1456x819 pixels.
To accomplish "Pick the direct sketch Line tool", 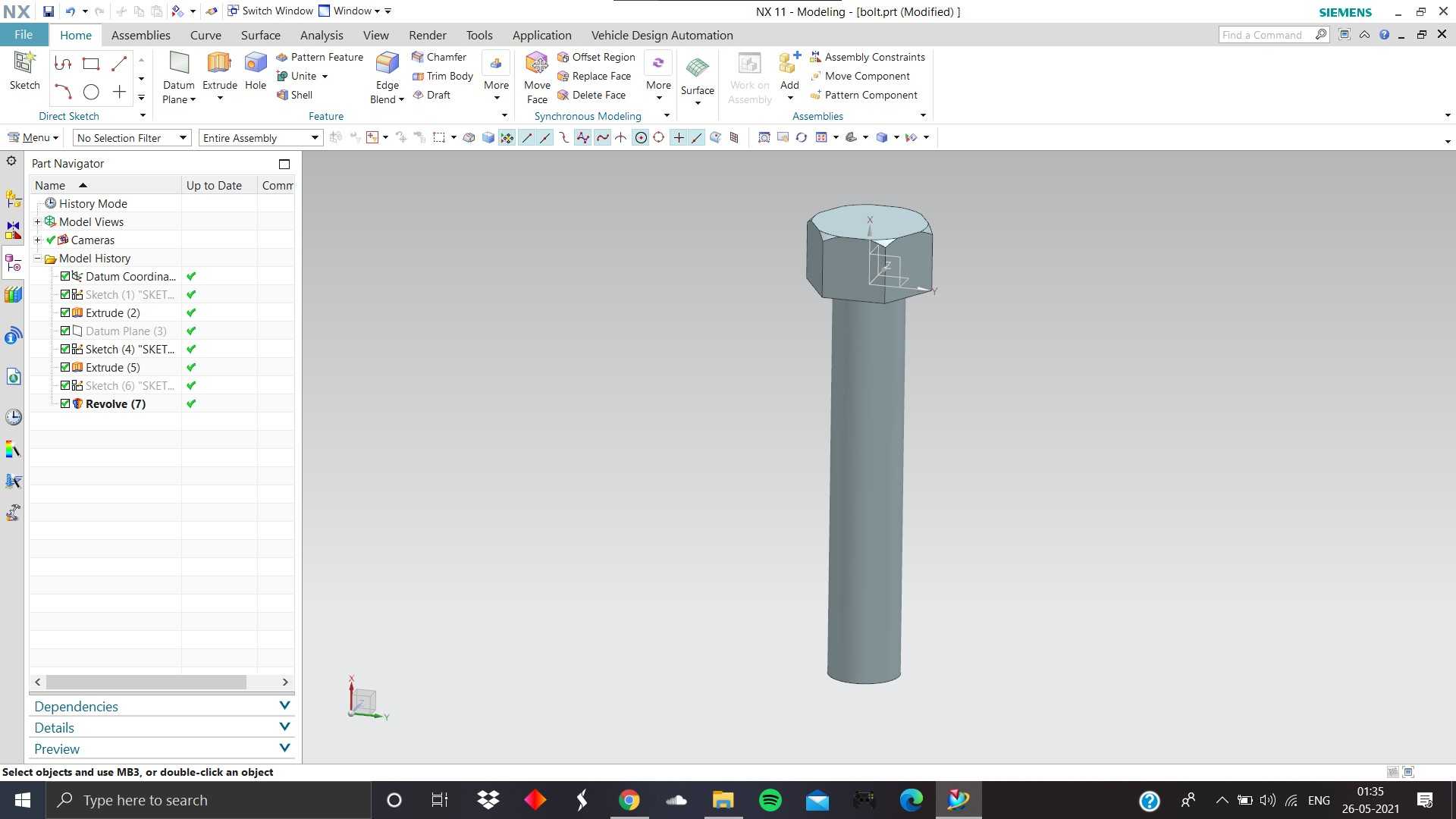I will coord(119,64).
